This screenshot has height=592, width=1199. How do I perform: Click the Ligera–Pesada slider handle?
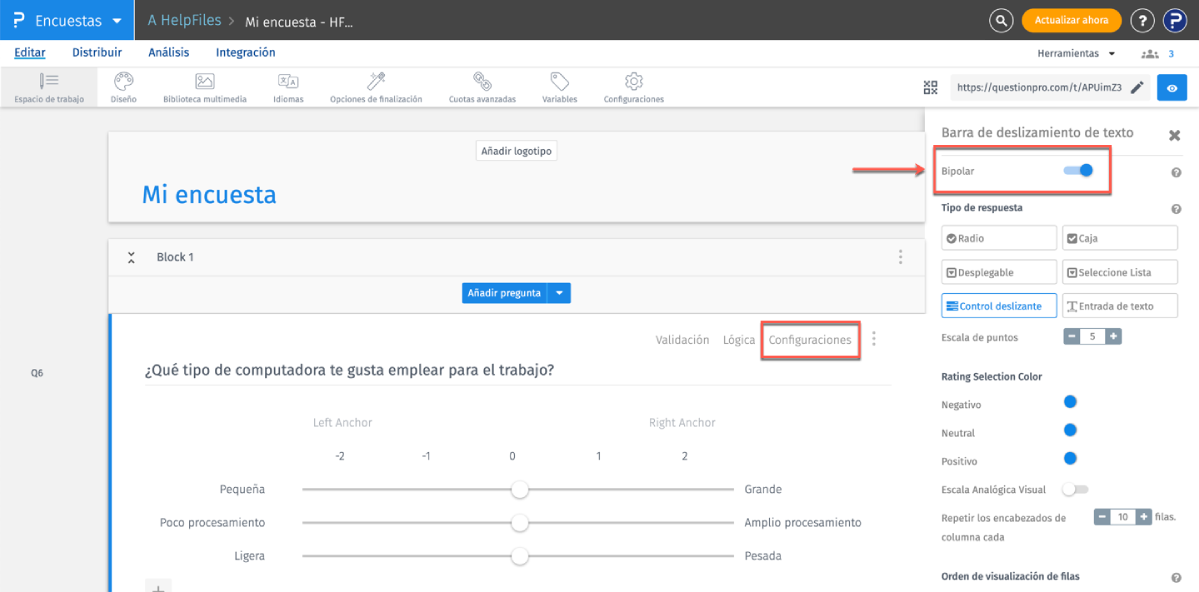coord(520,556)
